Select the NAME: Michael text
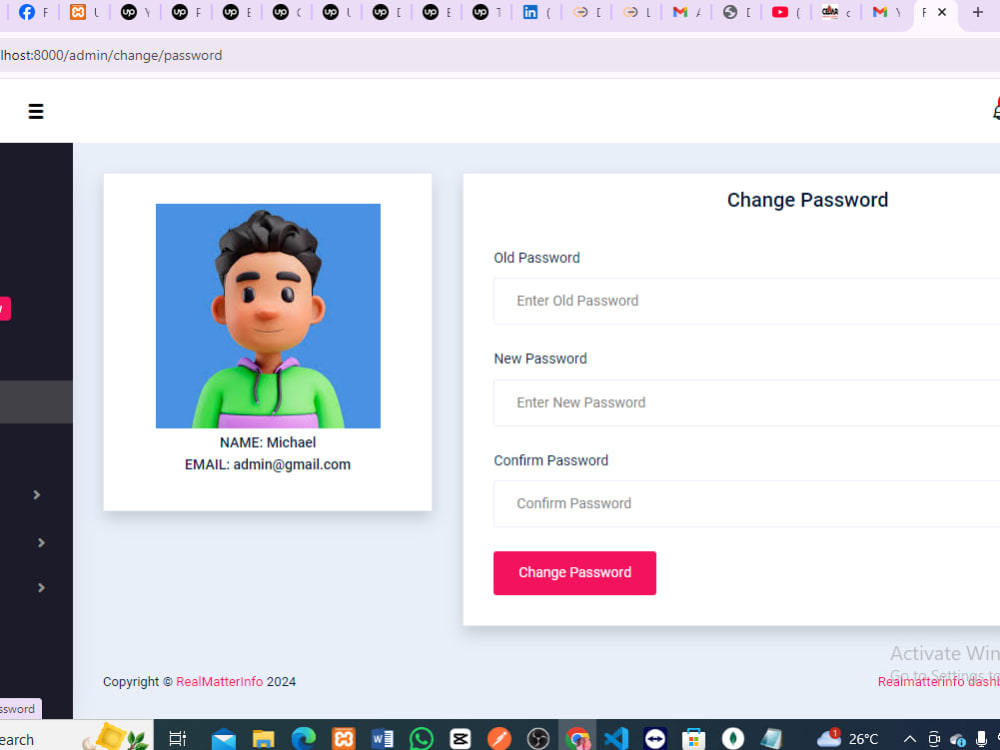This screenshot has width=1000, height=750. coord(268,443)
